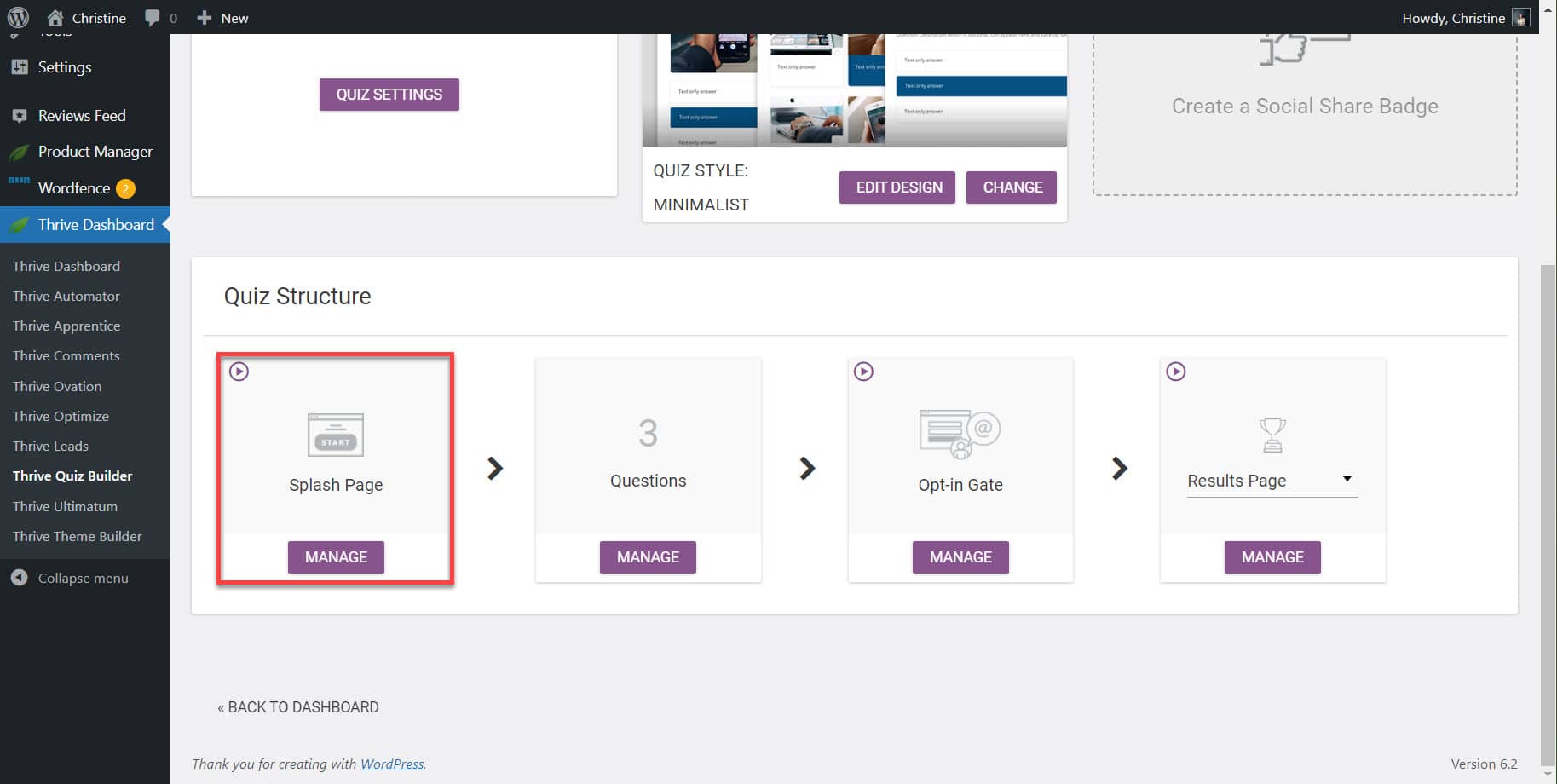Screen dimensions: 1557x784
Task: Click EDIT DESIGN button
Action: (897, 187)
